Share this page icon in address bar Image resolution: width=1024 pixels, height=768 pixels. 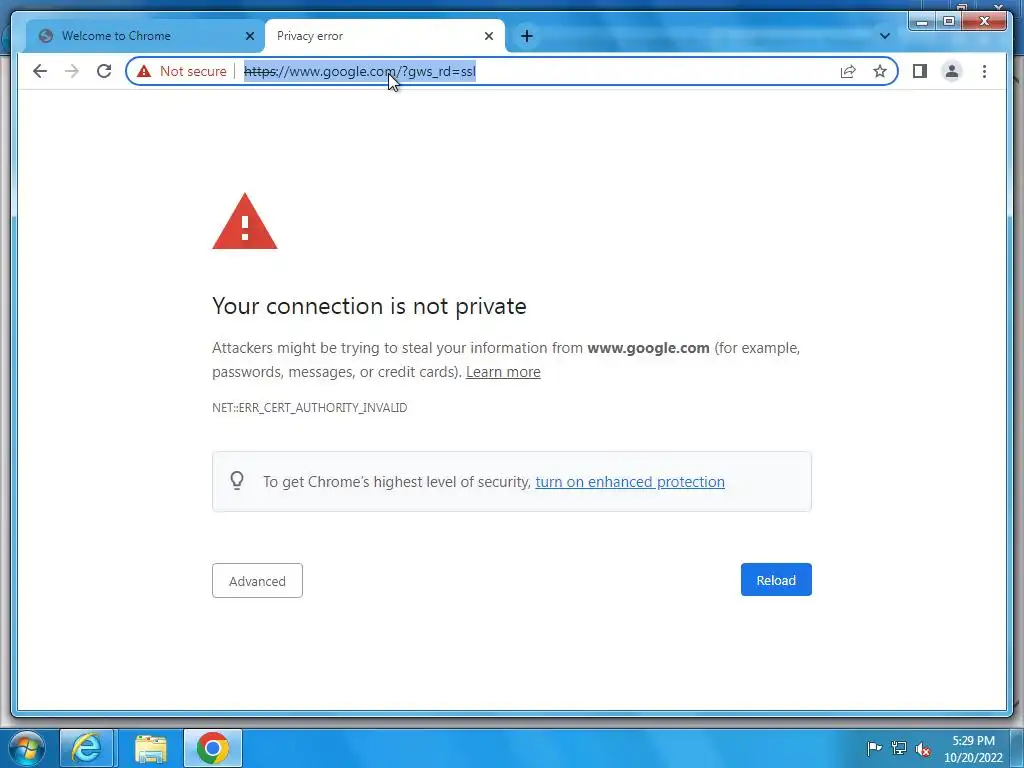pyautogui.click(x=848, y=71)
